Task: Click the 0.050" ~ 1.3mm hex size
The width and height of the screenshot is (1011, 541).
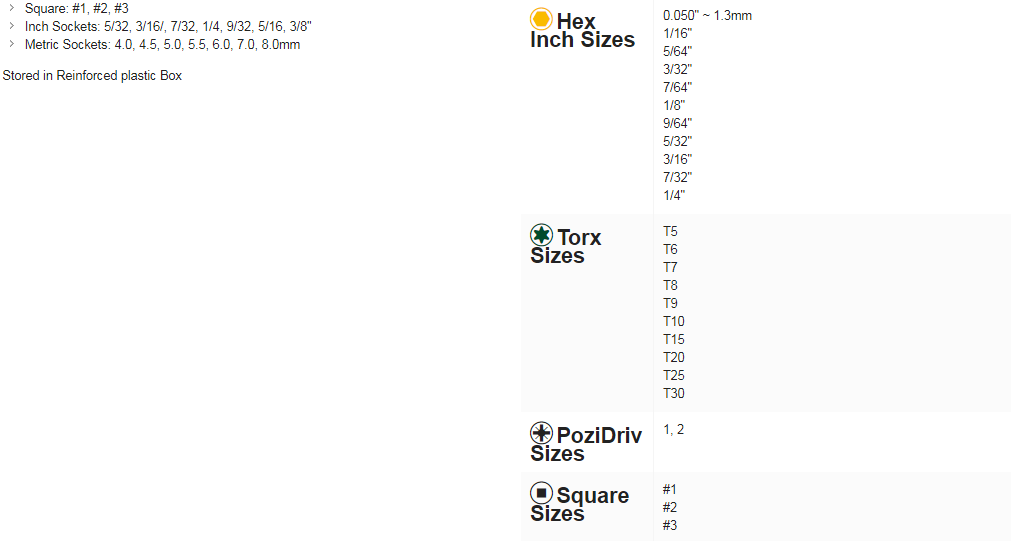Action: pos(707,15)
